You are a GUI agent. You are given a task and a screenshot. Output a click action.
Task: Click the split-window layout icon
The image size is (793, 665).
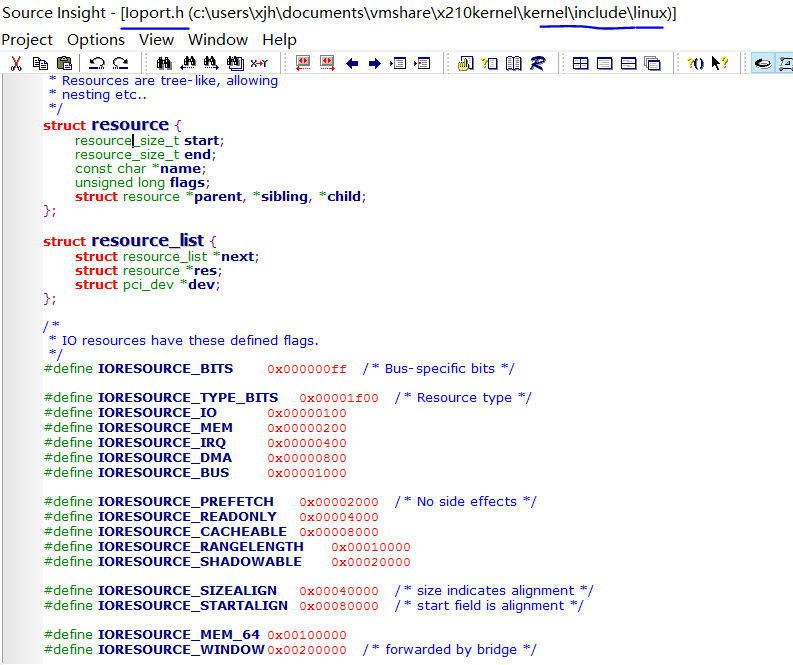(x=629, y=63)
